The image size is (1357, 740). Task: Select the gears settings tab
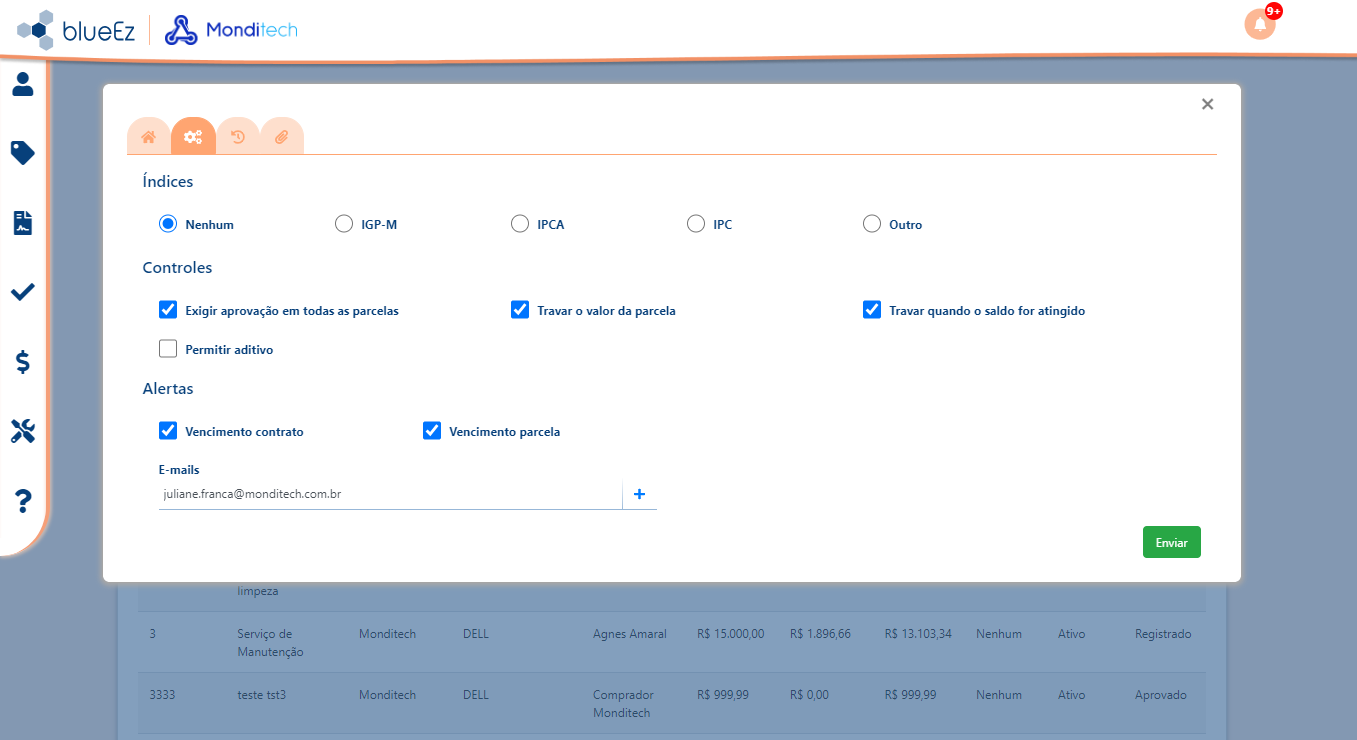(x=193, y=137)
